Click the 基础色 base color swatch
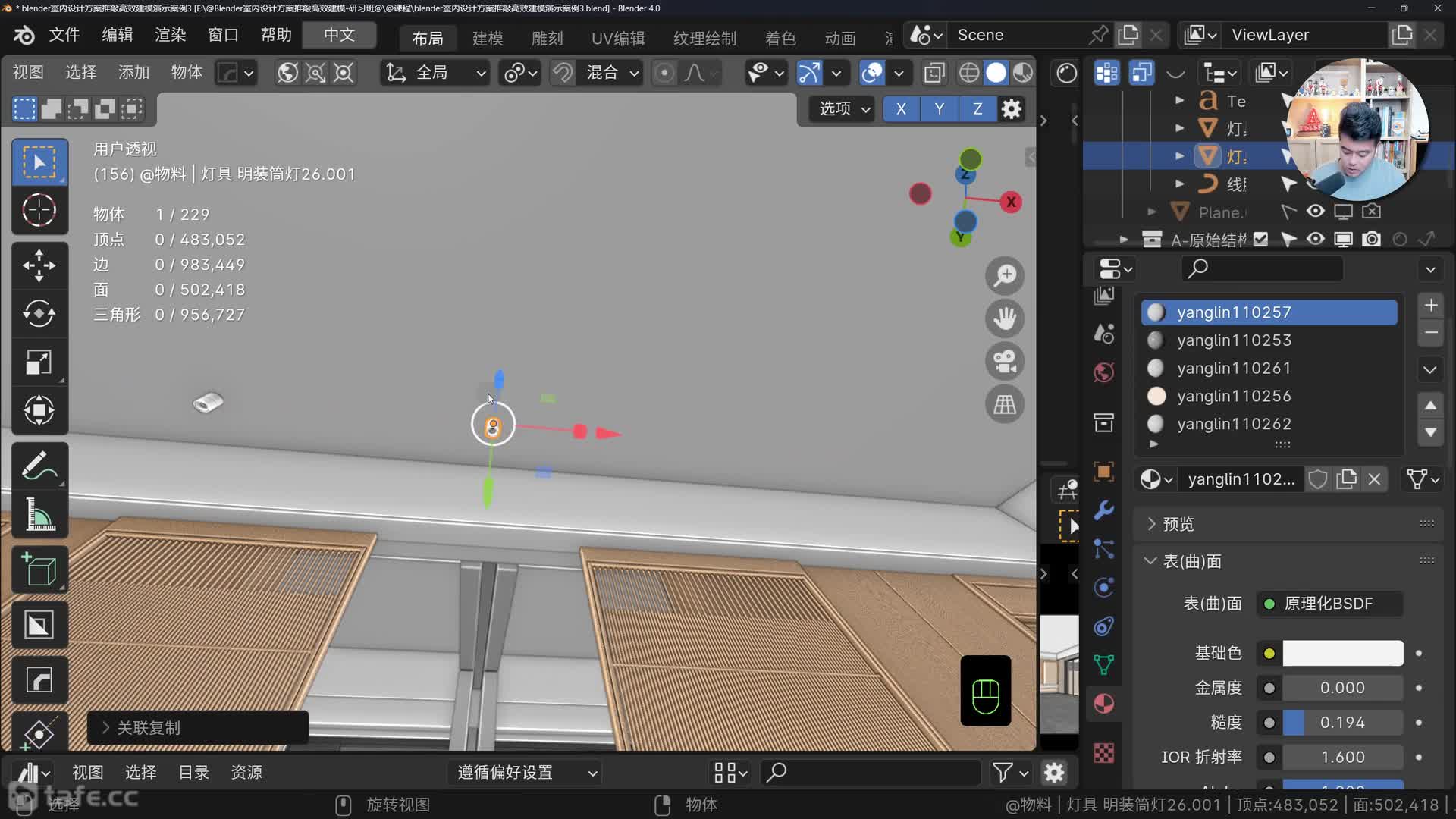Image resolution: width=1456 pixels, height=819 pixels. (x=1342, y=654)
